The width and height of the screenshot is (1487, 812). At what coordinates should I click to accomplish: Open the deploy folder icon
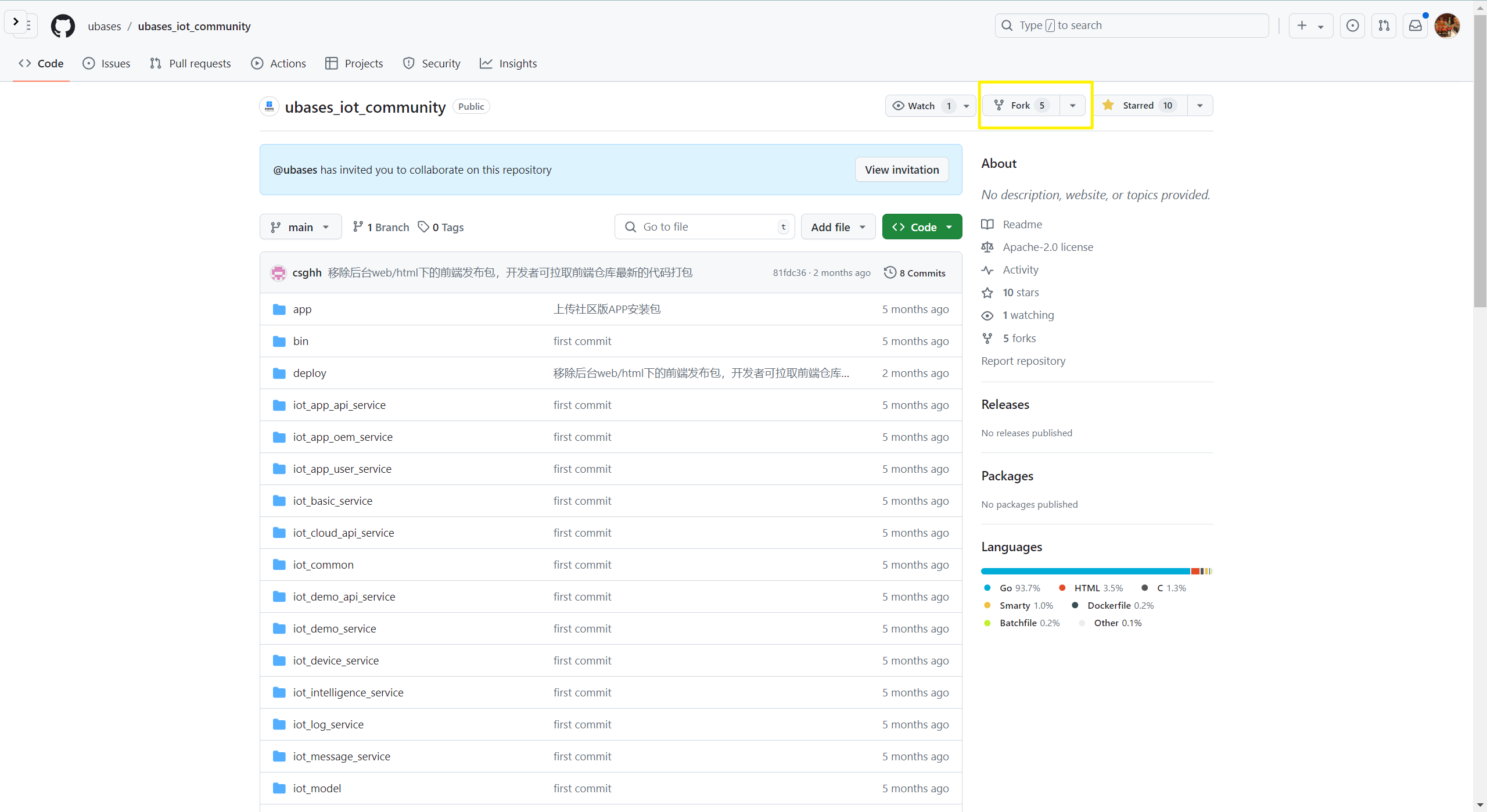[279, 373]
